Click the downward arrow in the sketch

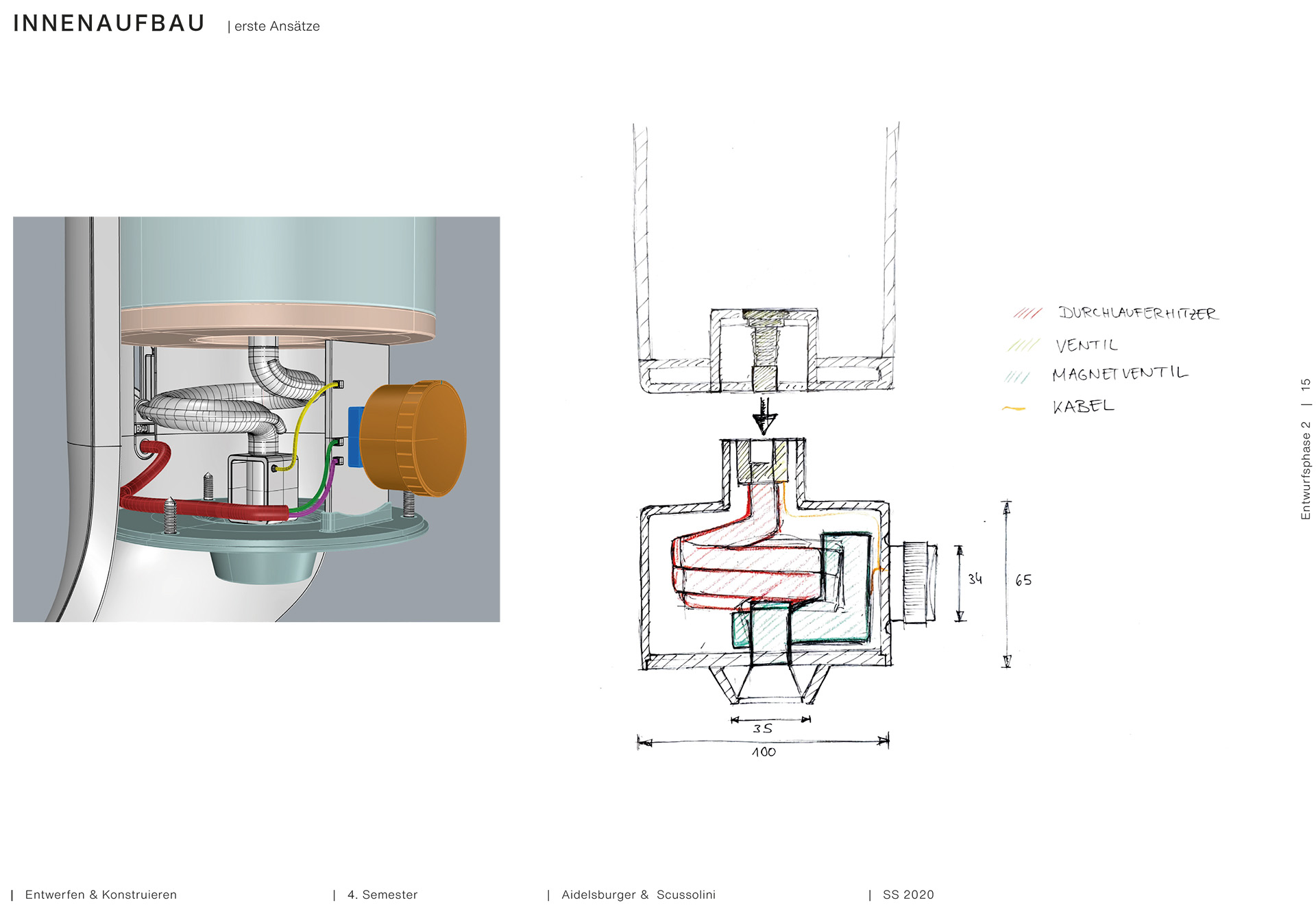coord(764,416)
